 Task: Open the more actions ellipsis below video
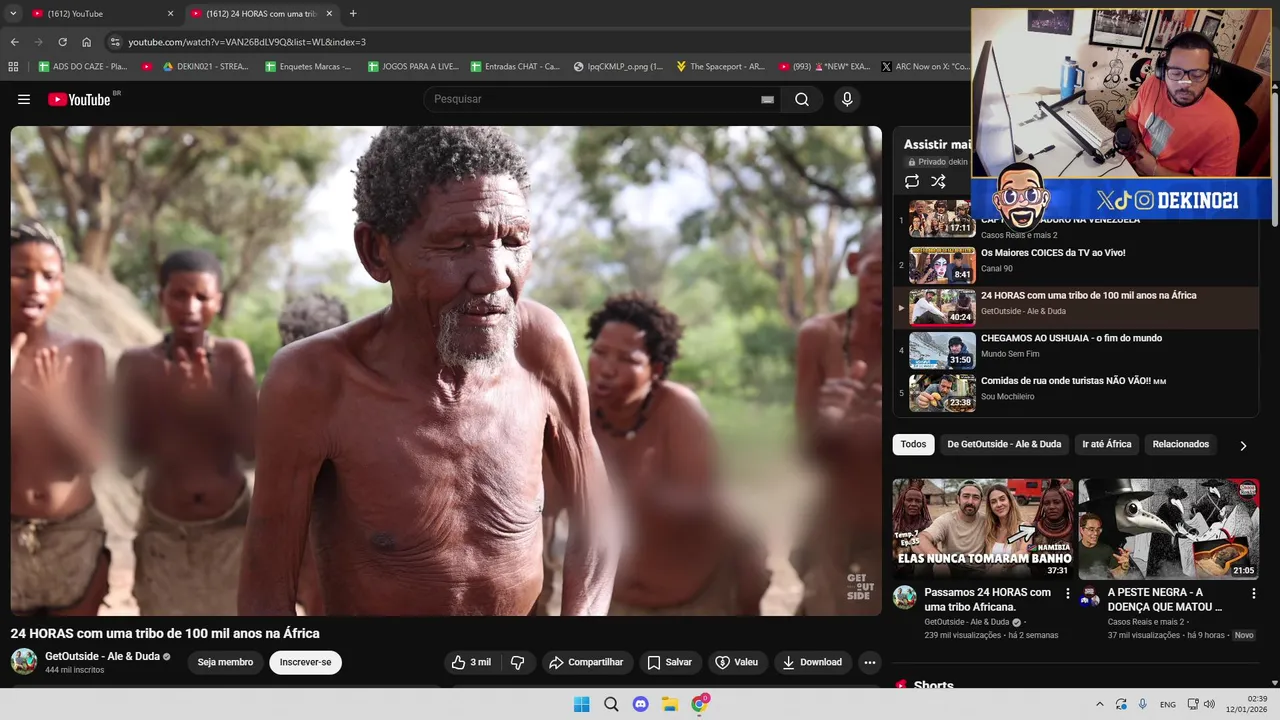tap(870, 662)
